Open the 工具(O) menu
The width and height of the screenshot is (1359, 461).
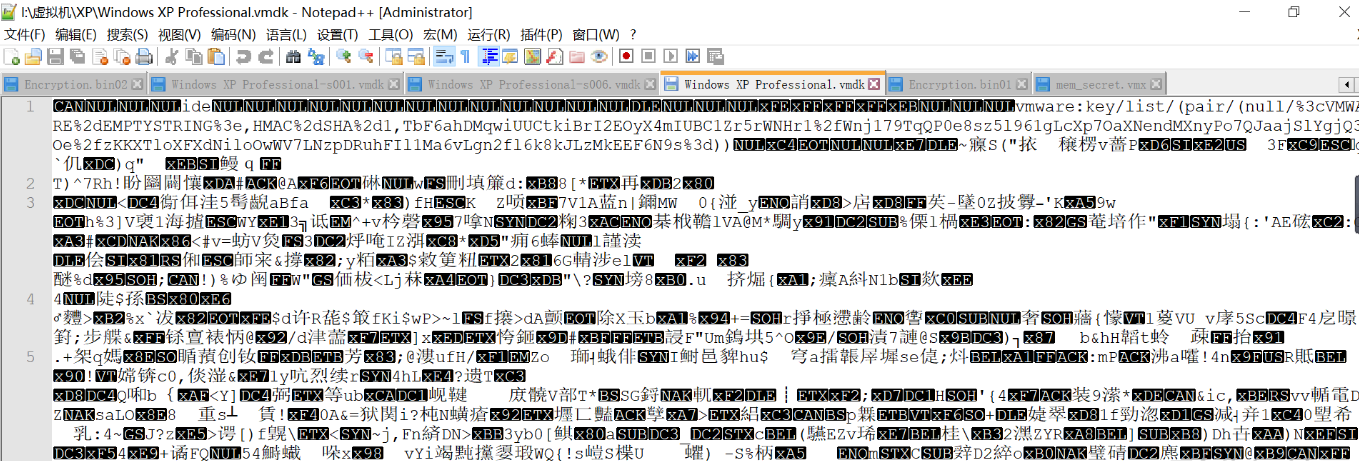(x=390, y=35)
